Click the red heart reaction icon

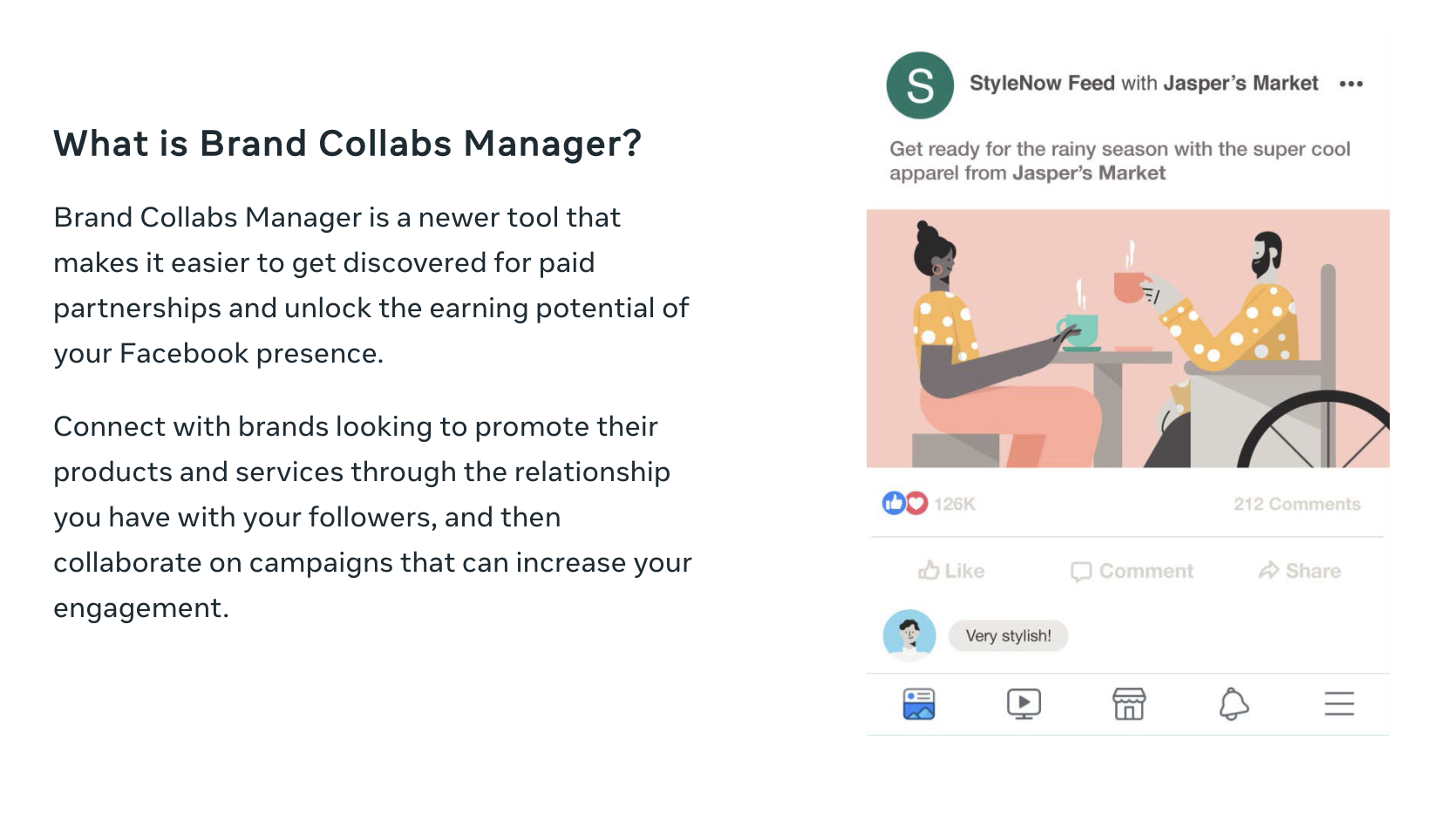(916, 503)
